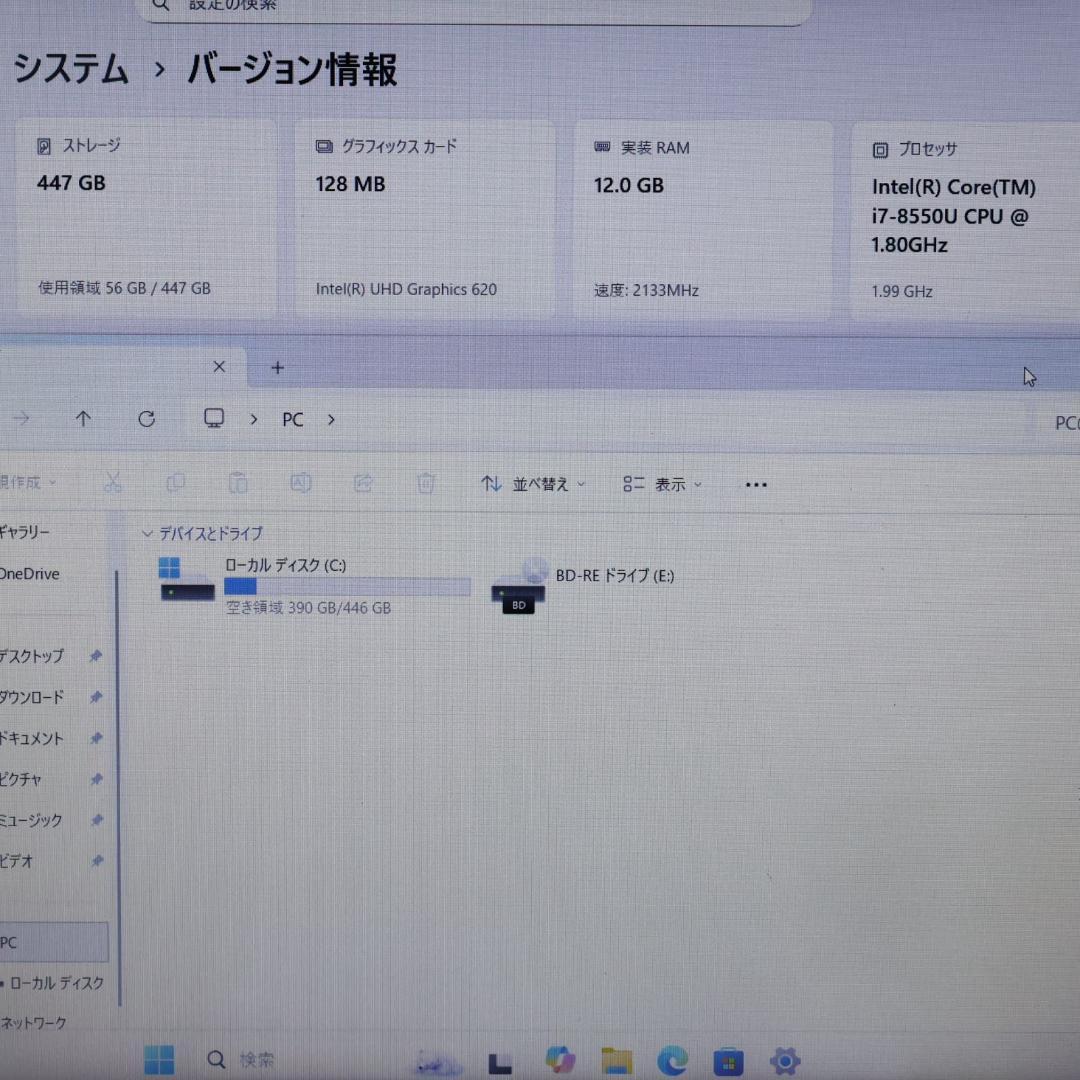
Task: Click the Copy icon in the toolbar
Action: coord(175,483)
